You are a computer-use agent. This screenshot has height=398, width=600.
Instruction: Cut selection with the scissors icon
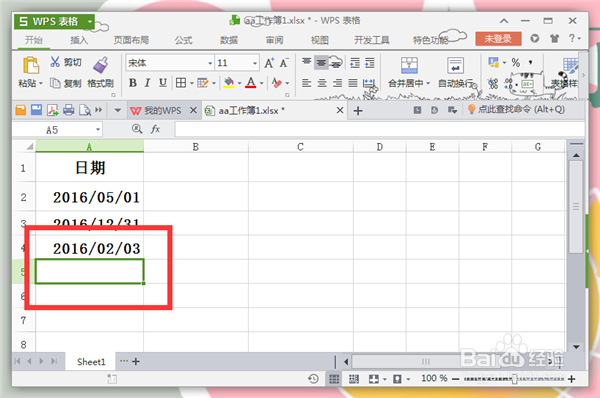pyautogui.click(x=55, y=62)
